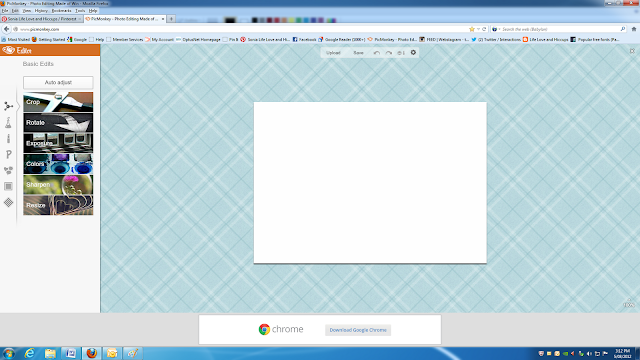Image resolution: width=640 pixels, height=360 pixels.
Task: Click the bookmark star in address bar
Action: 472,29
